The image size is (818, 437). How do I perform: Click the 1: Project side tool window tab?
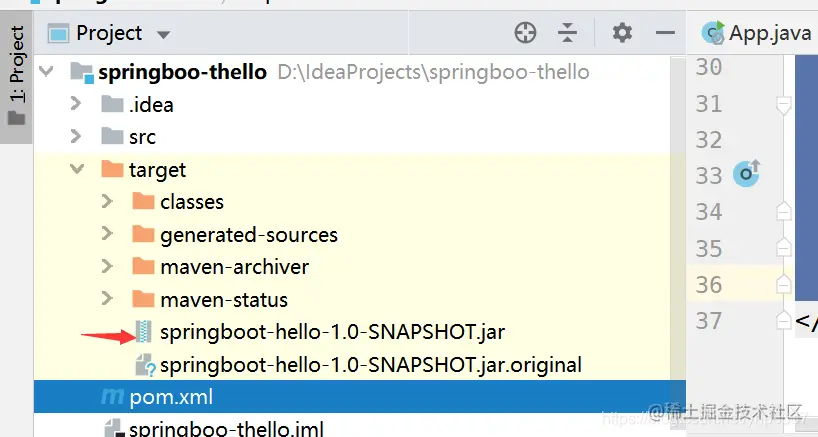(16, 76)
